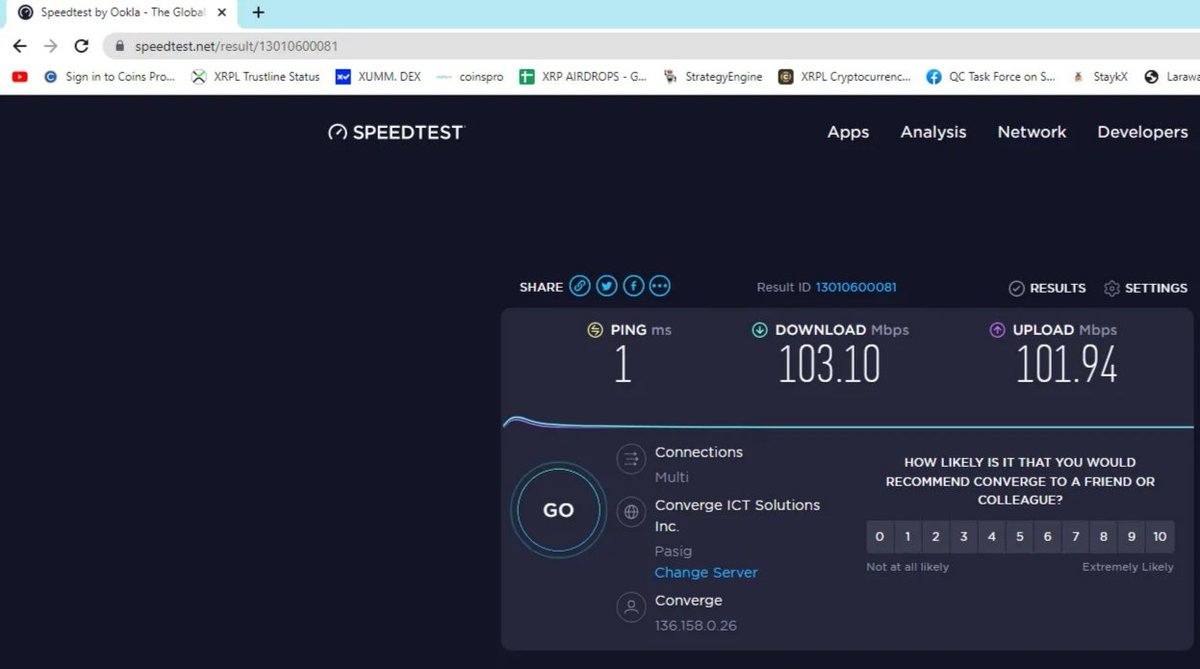Image resolution: width=1200 pixels, height=669 pixels.
Task: Open the Sign in to Coins Pro bookmark
Action: 110,76
